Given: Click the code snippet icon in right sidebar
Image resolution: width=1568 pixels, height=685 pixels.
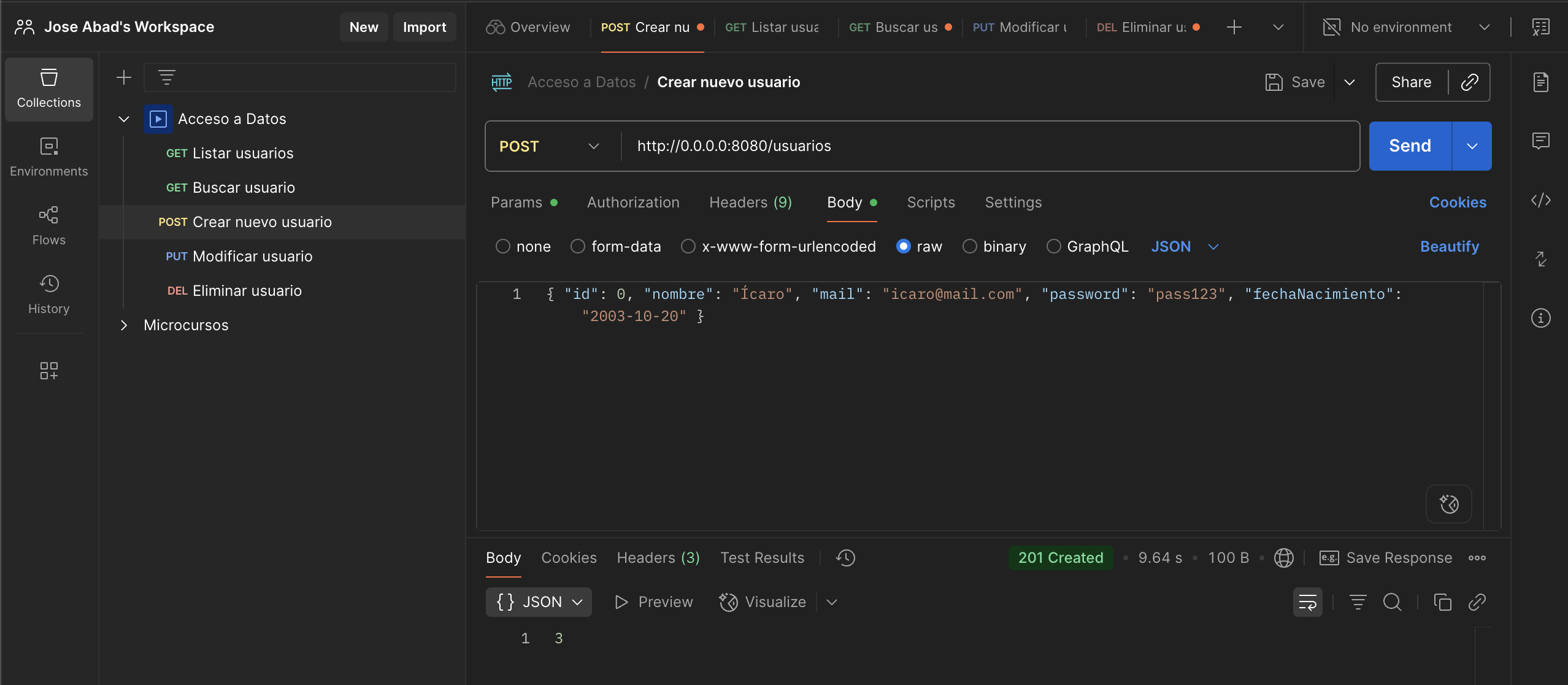Looking at the screenshot, I should [1540, 200].
